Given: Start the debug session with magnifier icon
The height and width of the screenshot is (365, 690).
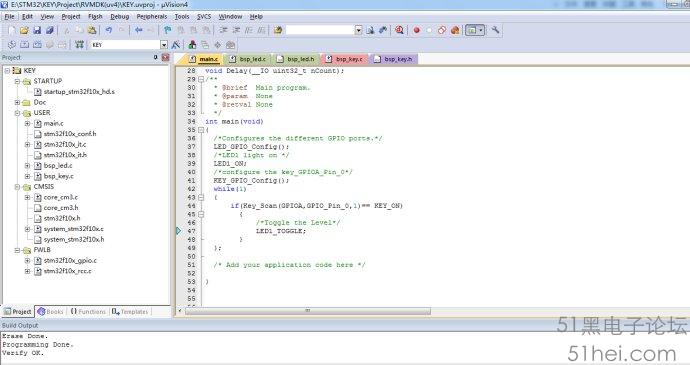Looking at the screenshot, I should [400, 30].
